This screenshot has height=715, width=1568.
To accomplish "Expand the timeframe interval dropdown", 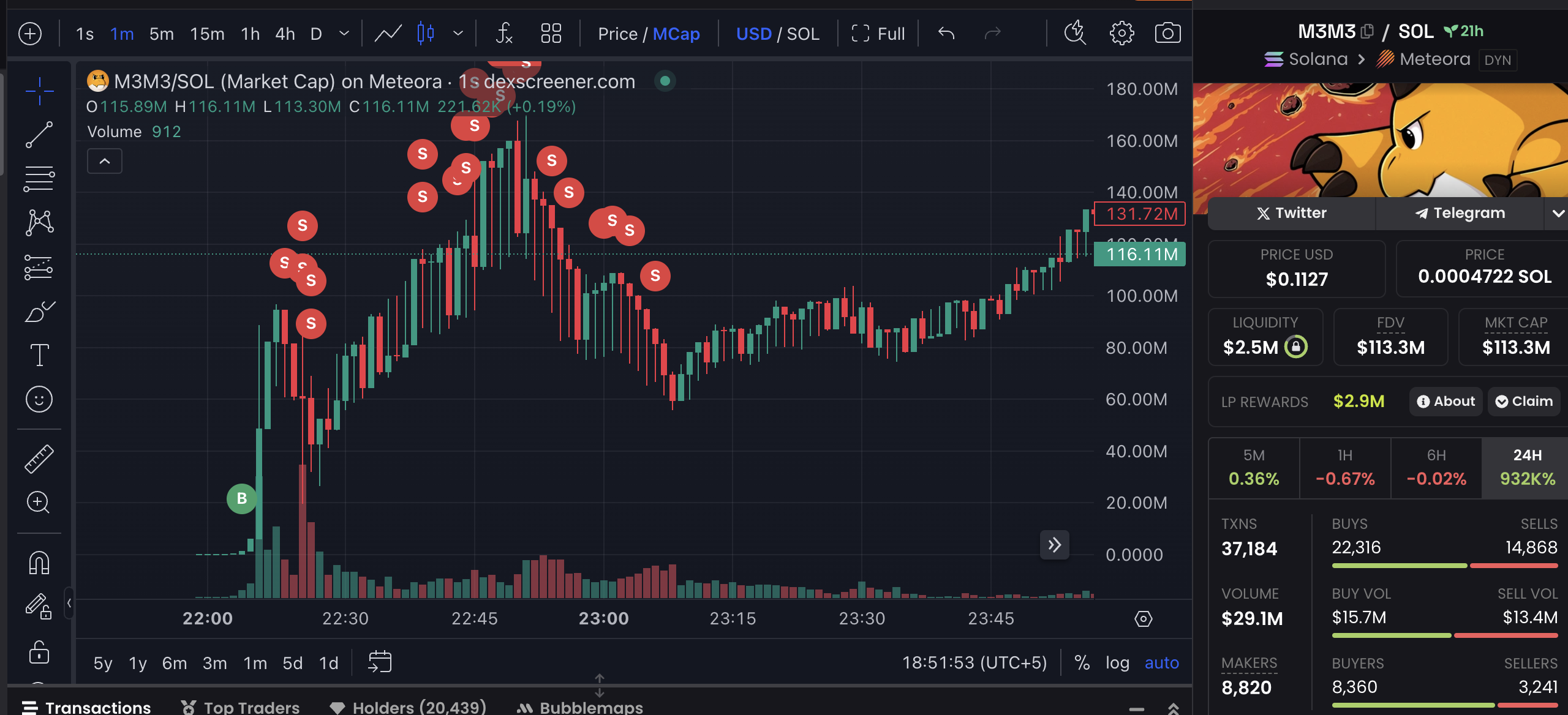I will [344, 33].
